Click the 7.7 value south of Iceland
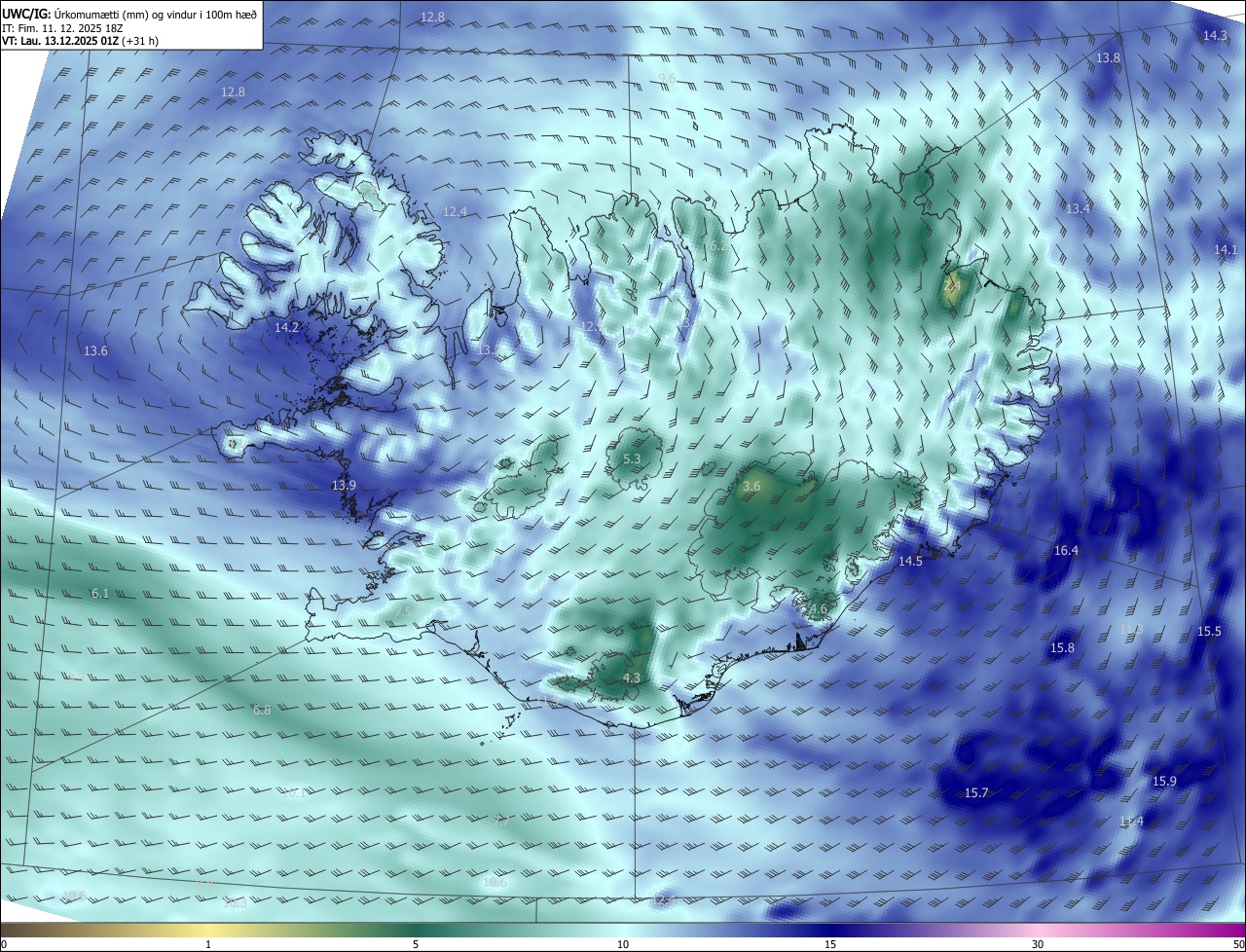Viewport: 1246px width, 952px height. point(501,821)
